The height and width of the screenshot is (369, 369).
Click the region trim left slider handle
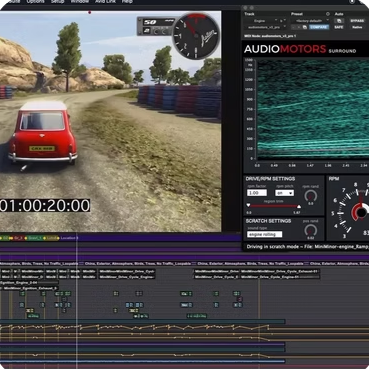248,206
